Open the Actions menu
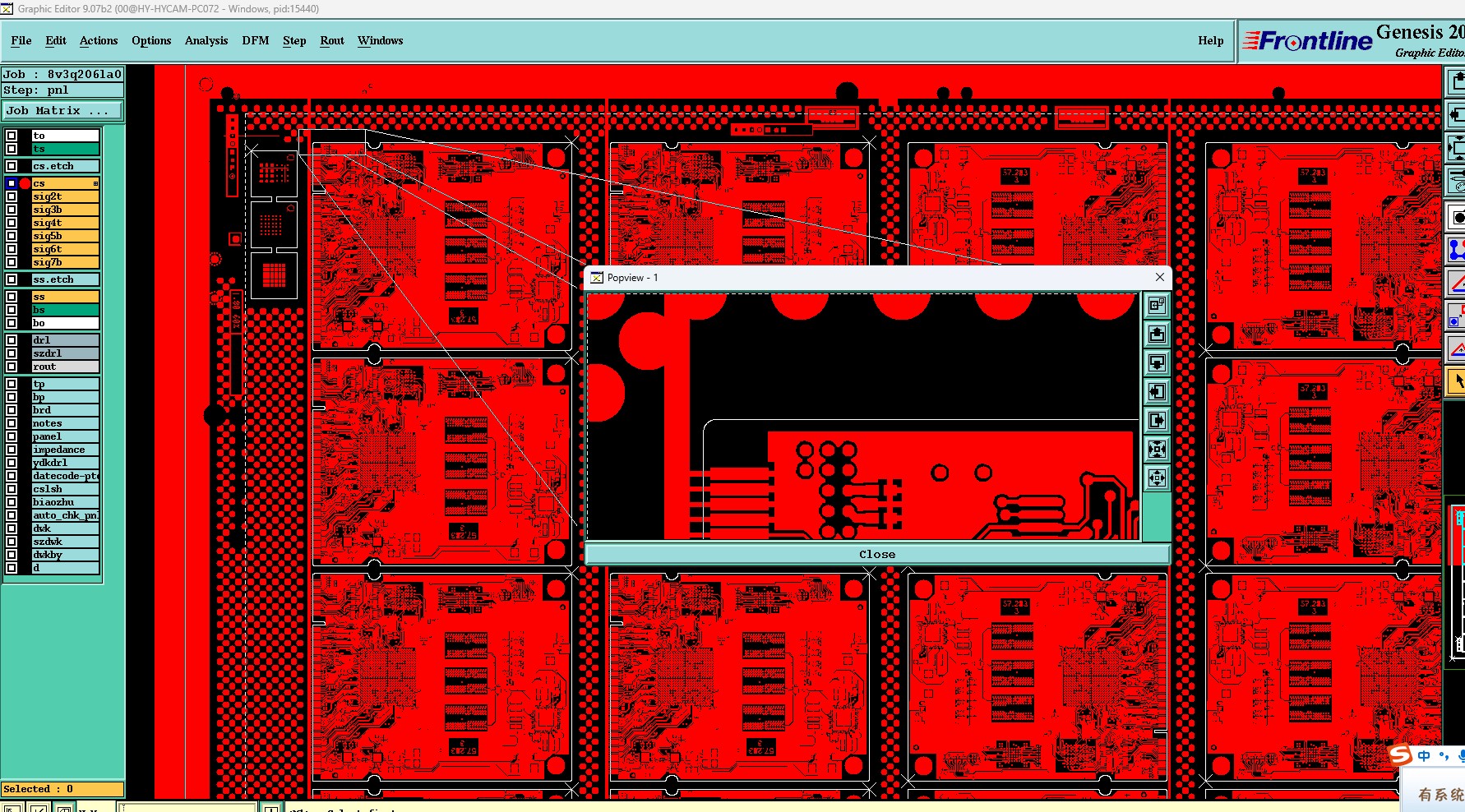The width and height of the screenshot is (1465, 812). click(x=99, y=40)
